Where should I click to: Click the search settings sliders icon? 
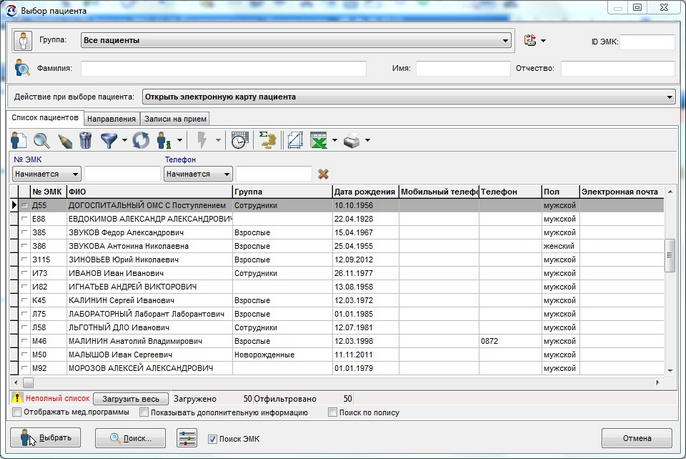(187, 438)
